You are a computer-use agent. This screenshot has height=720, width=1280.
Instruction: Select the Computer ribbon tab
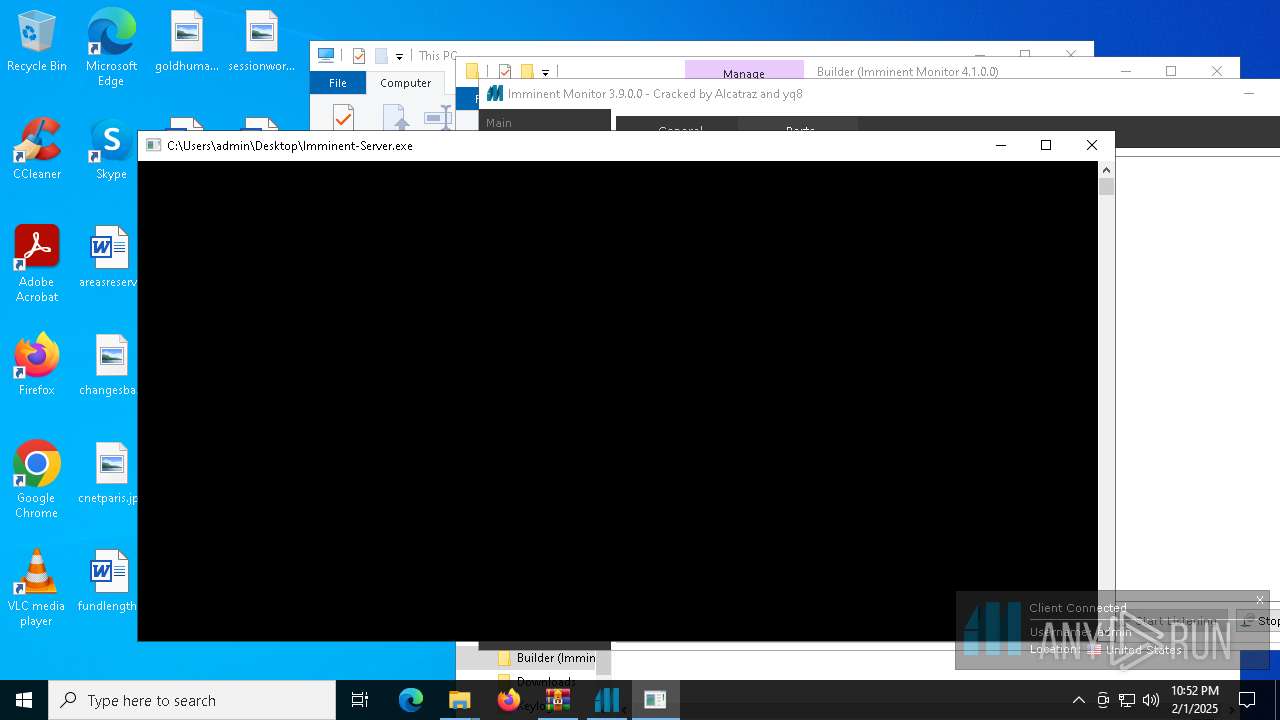405,83
